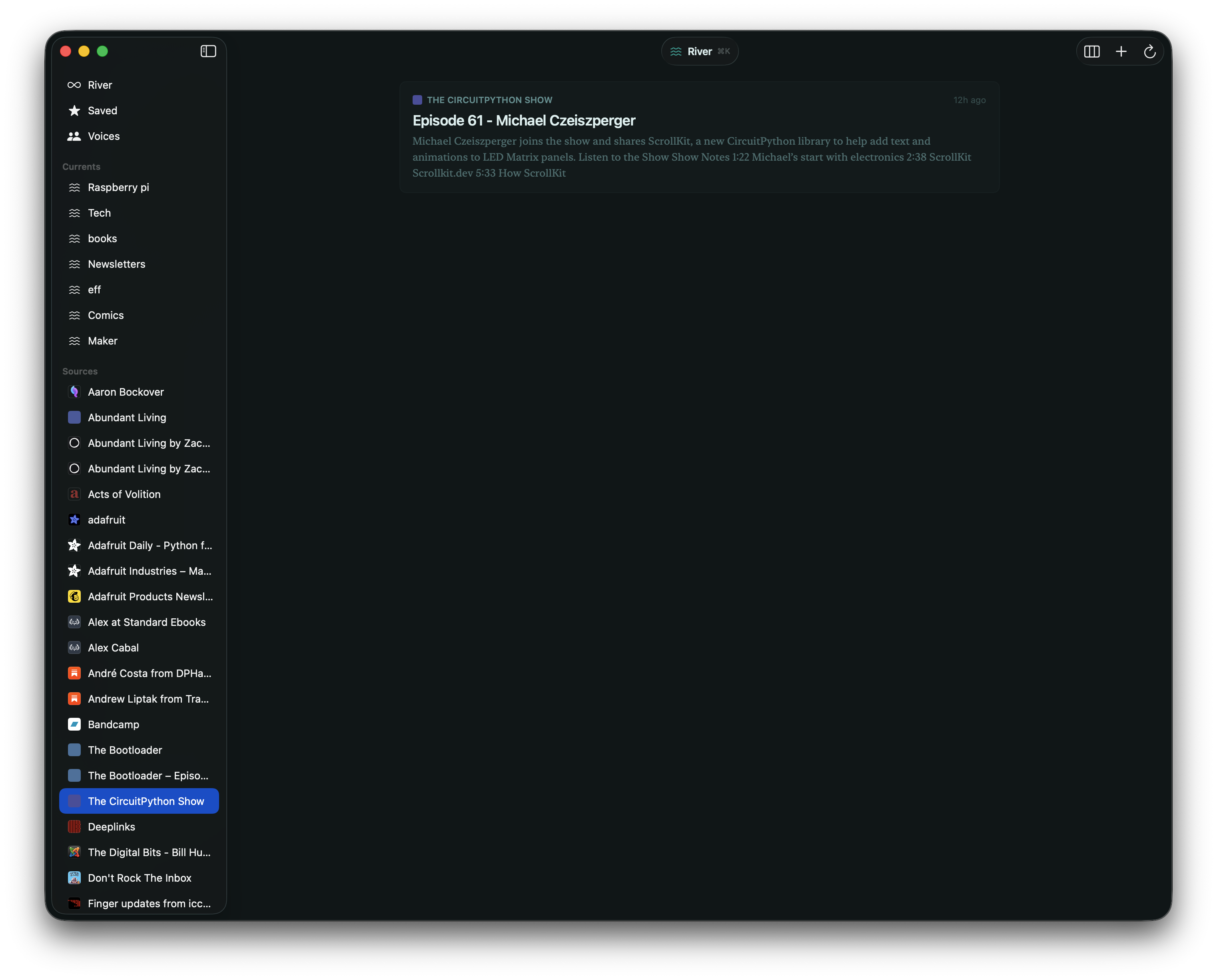Toggle the sidebar with the panel icon

(208, 52)
